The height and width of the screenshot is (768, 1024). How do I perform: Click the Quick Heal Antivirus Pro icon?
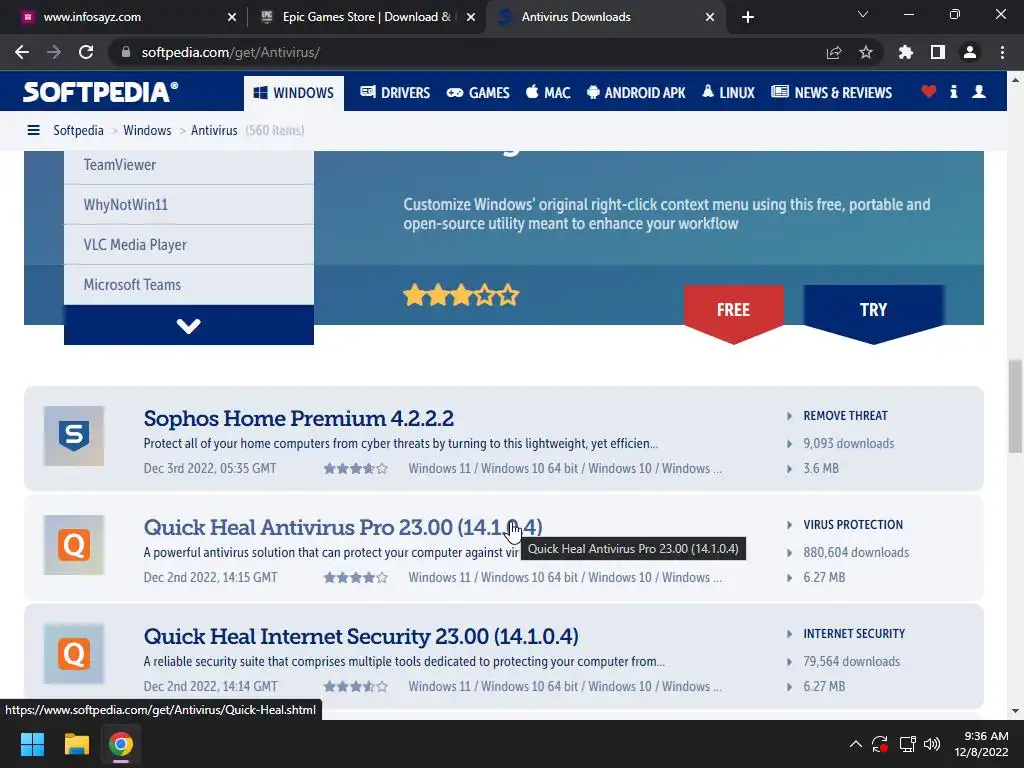tap(74, 545)
